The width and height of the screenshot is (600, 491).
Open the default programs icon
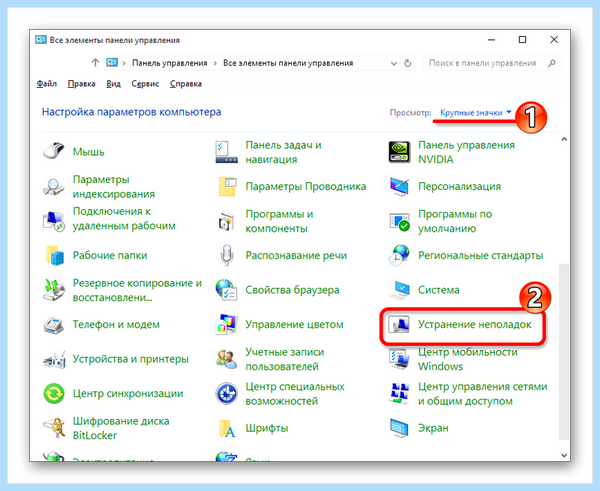(399, 221)
